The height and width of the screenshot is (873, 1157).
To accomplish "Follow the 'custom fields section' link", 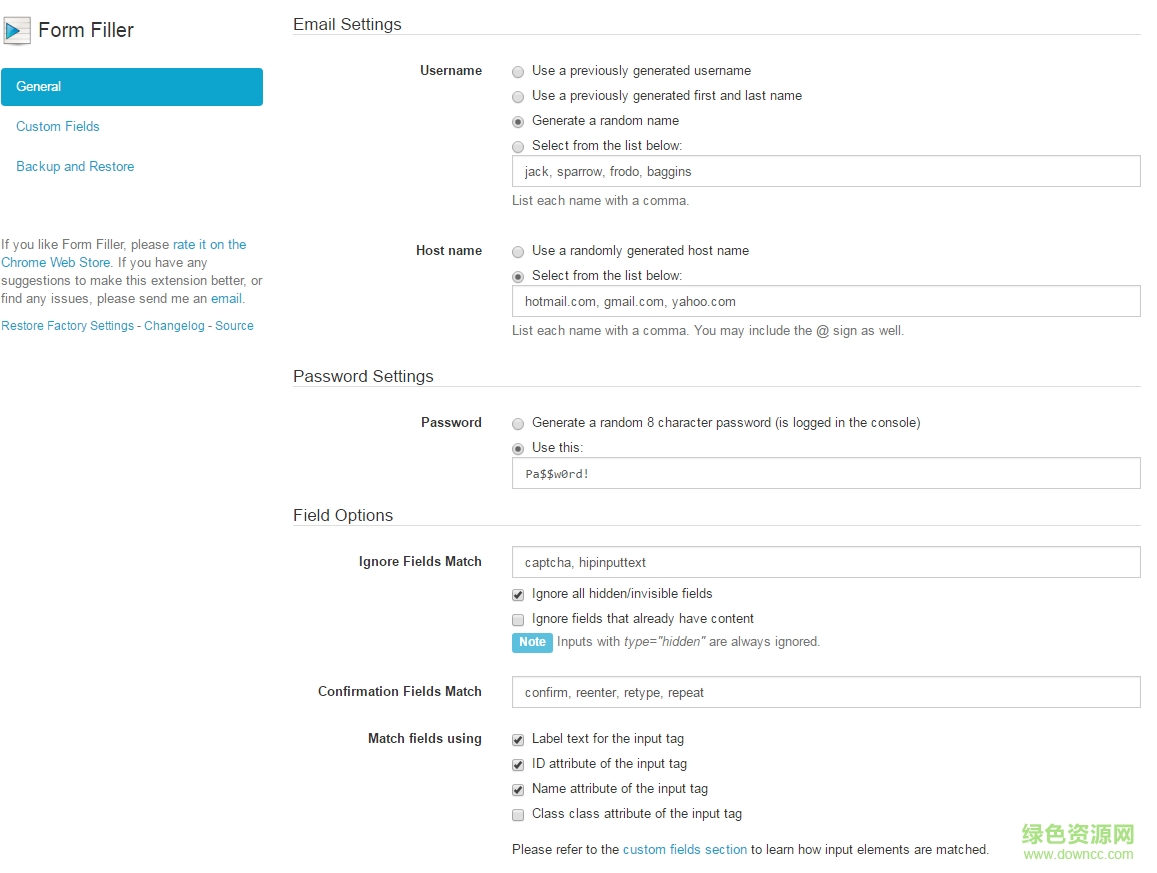I will [x=684, y=849].
